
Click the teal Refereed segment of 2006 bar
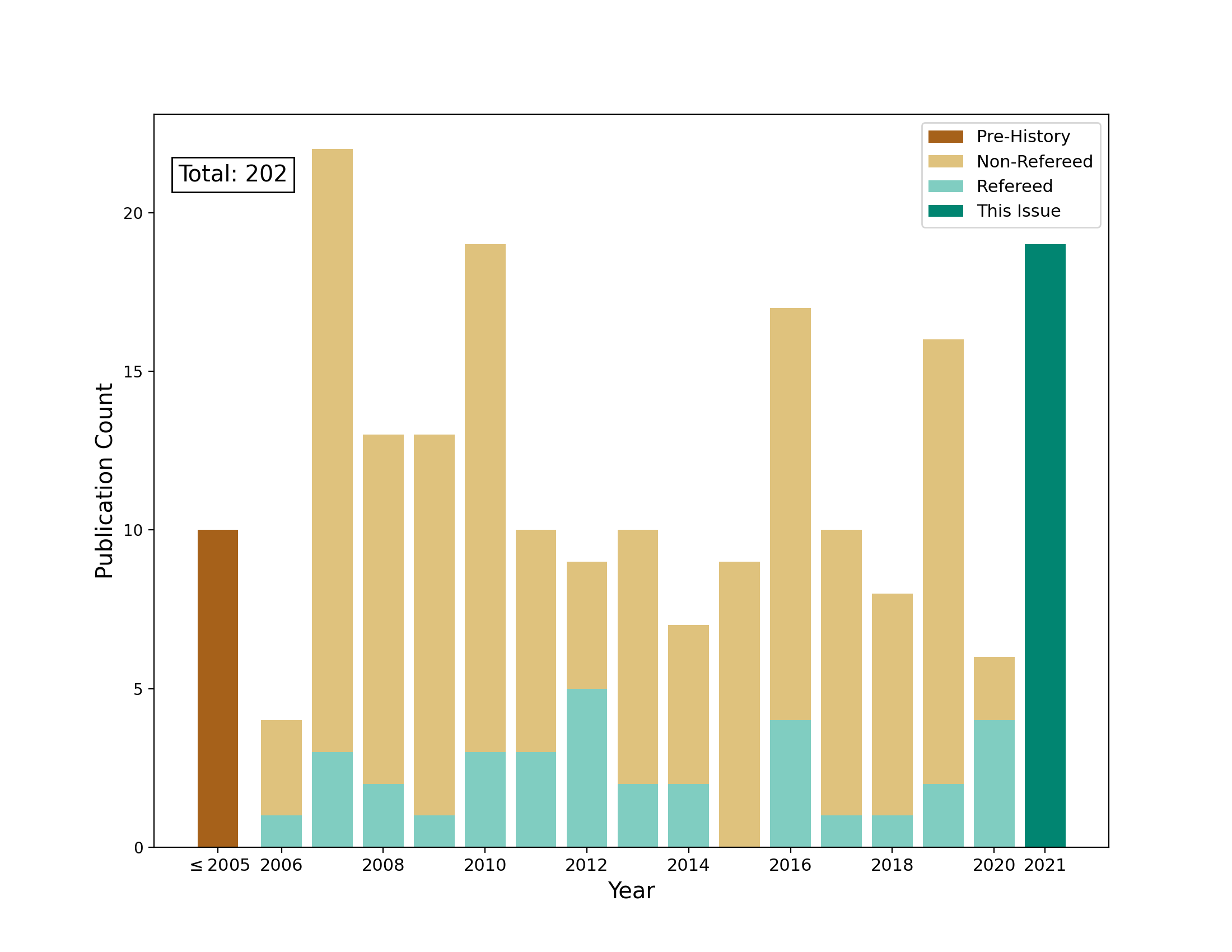pos(281,831)
